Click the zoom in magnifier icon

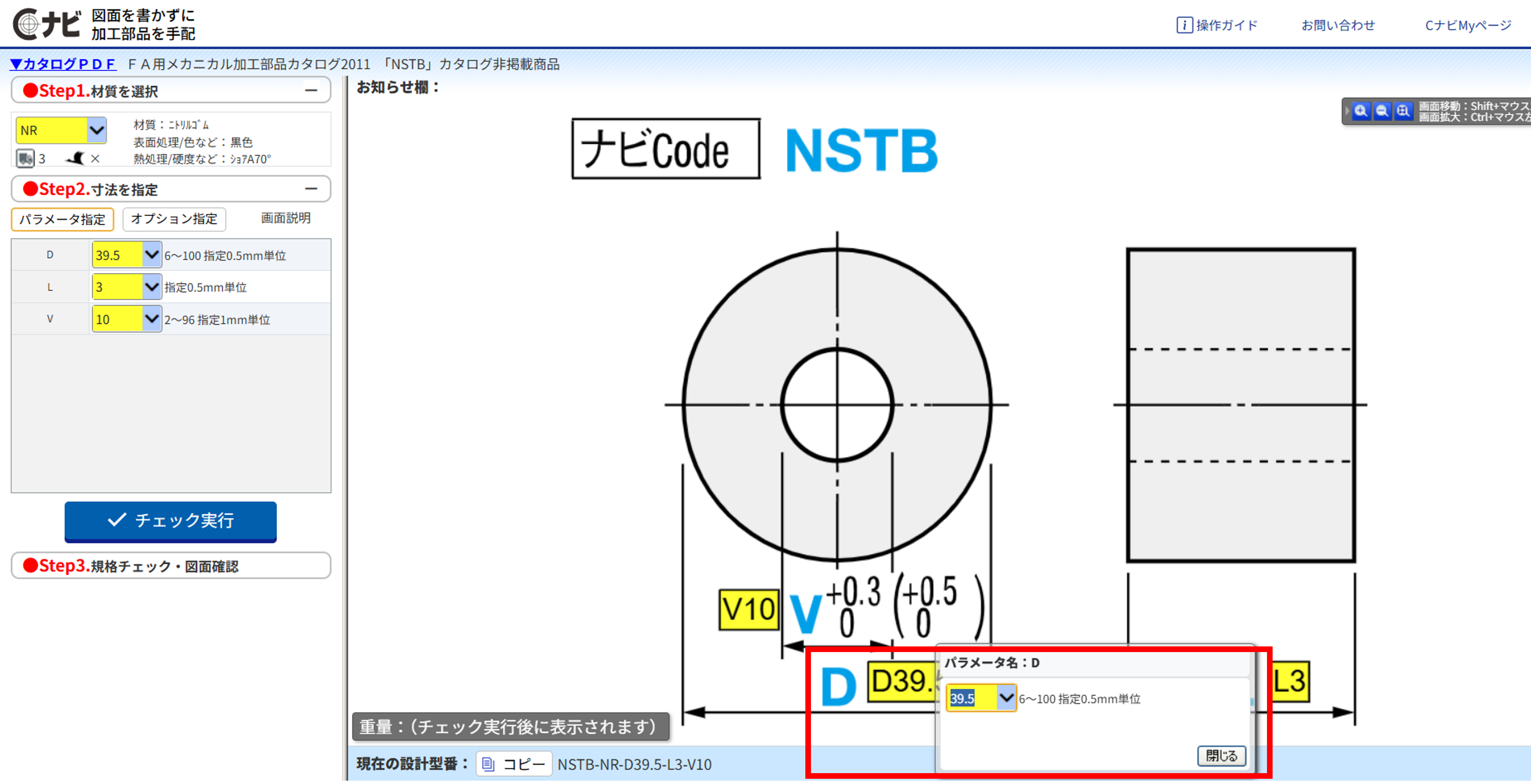click(x=1360, y=111)
